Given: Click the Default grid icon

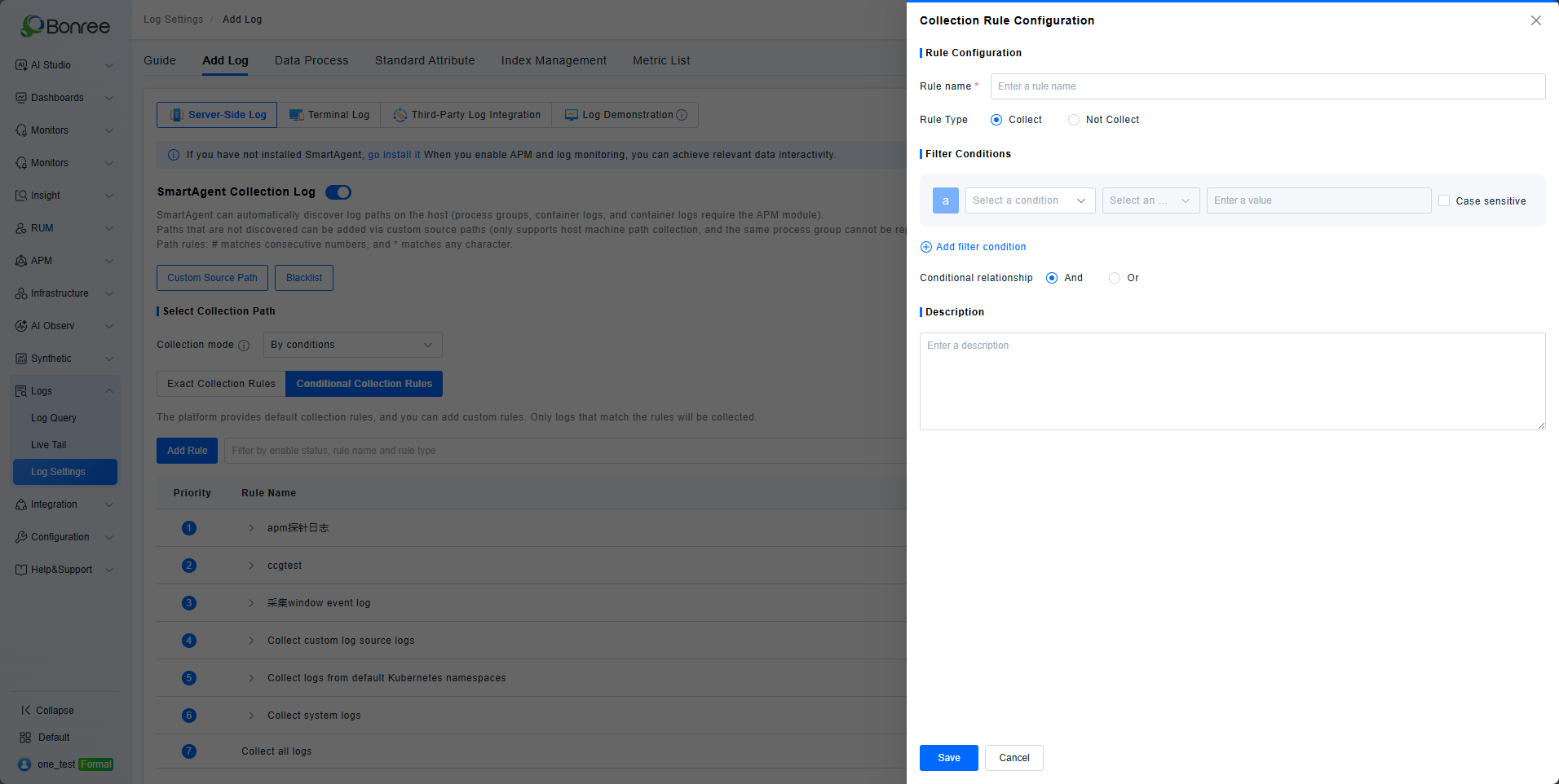Looking at the screenshot, I should point(25,738).
